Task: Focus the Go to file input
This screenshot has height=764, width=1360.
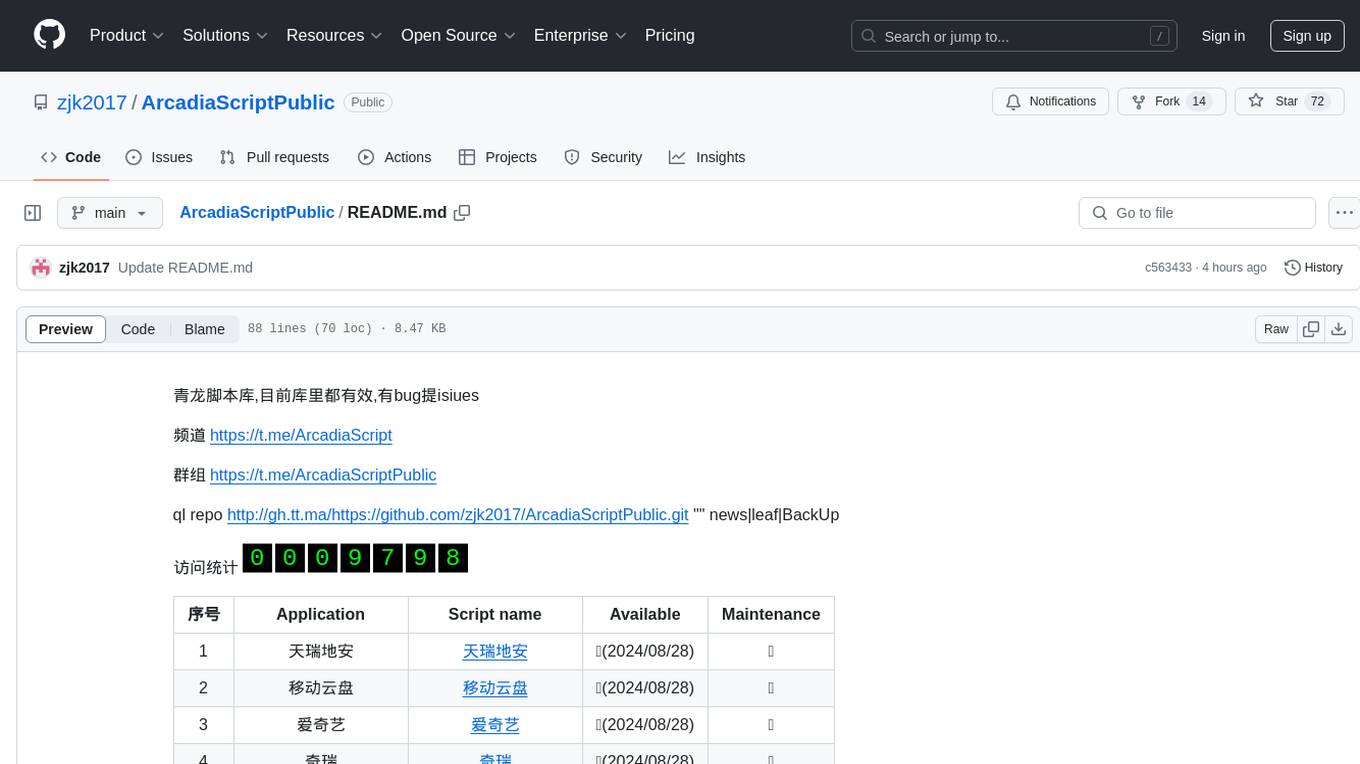Action: tap(1197, 213)
